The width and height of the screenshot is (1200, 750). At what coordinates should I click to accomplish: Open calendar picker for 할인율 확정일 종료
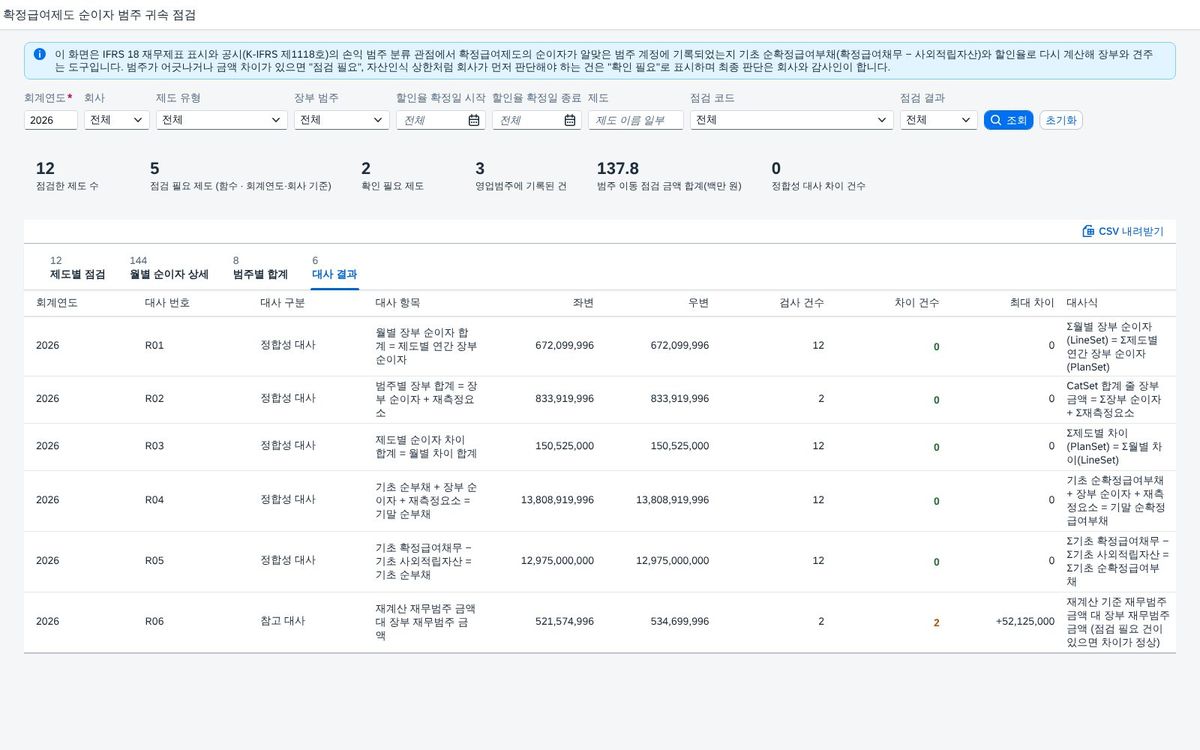coord(570,120)
